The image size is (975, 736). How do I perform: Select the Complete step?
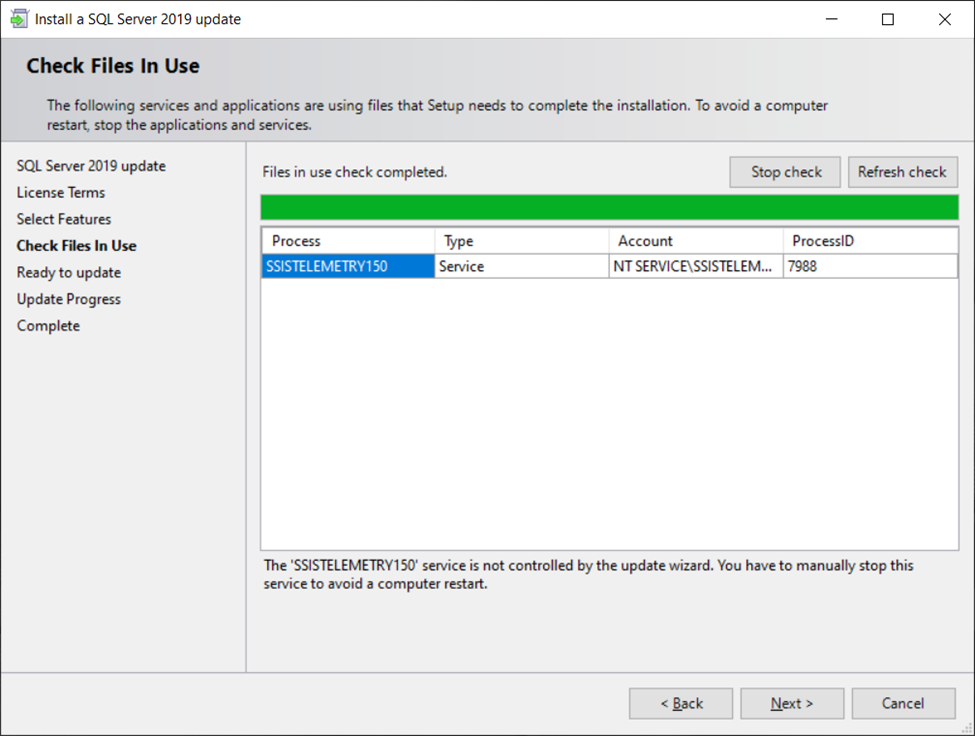click(x=49, y=326)
